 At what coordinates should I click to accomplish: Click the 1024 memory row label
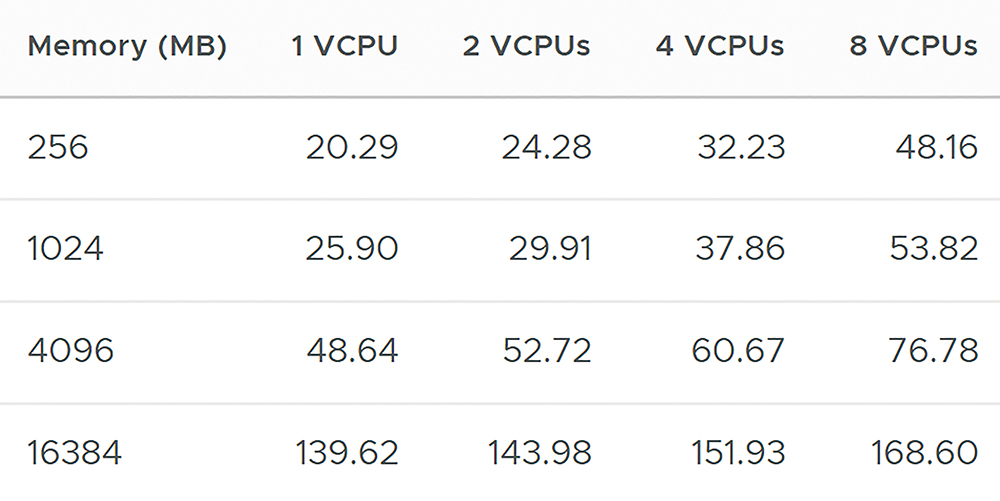coord(65,248)
